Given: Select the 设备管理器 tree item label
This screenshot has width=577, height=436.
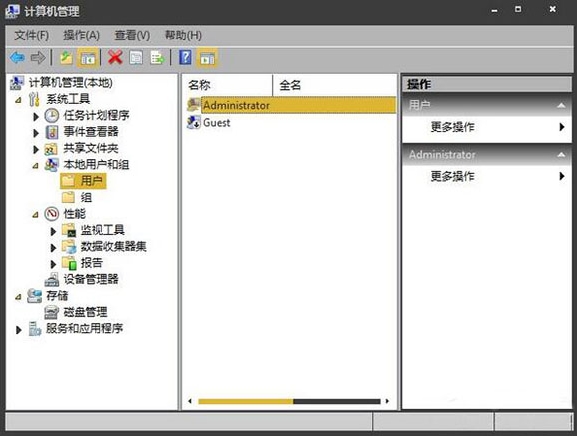Looking at the screenshot, I should point(91,279).
